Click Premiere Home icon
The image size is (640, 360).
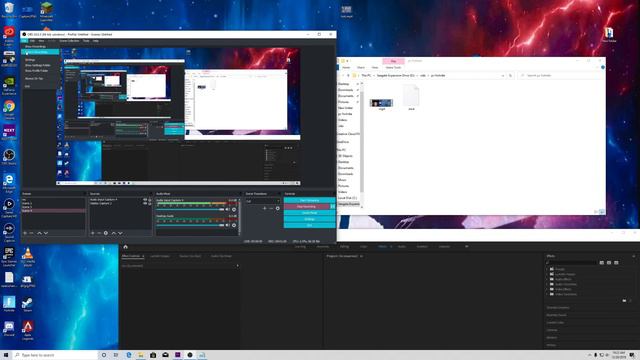click(125, 247)
